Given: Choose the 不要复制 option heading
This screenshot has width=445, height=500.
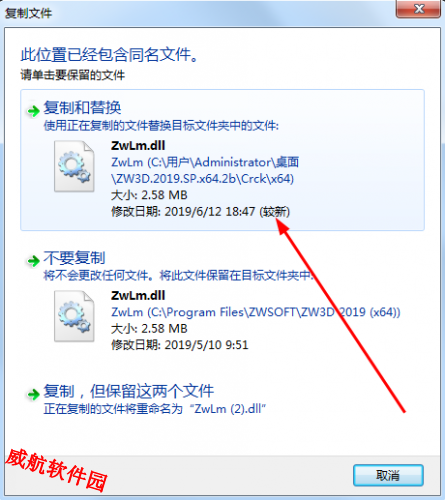Looking at the screenshot, I should point(74,258).
